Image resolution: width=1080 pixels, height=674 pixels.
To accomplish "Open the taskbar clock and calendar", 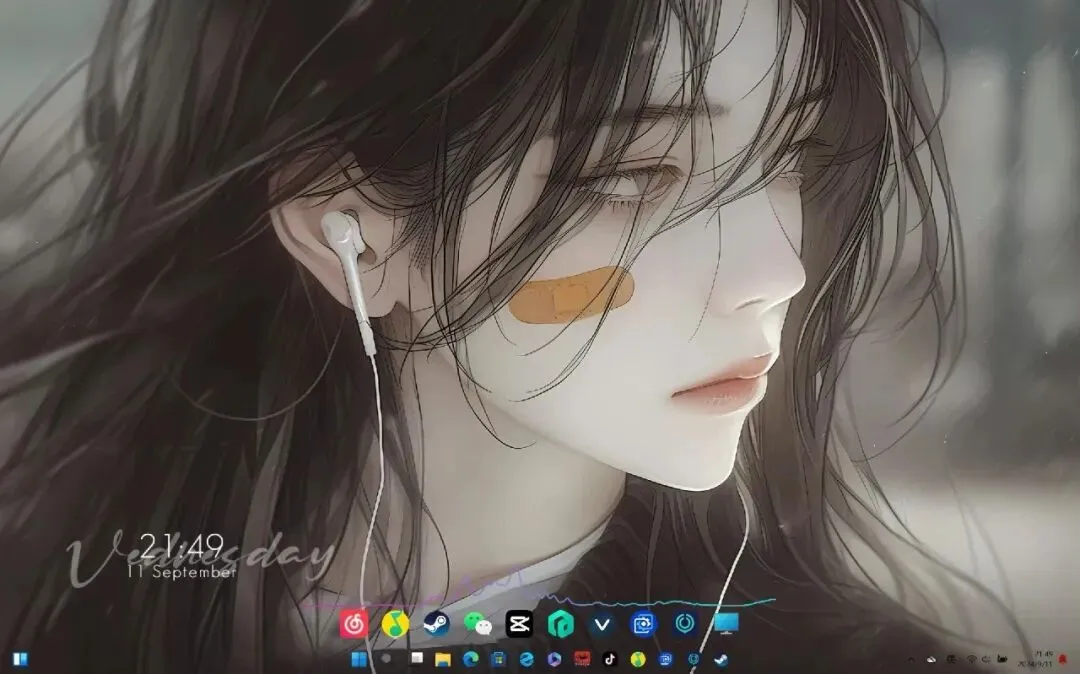I will coord(1036,659).
